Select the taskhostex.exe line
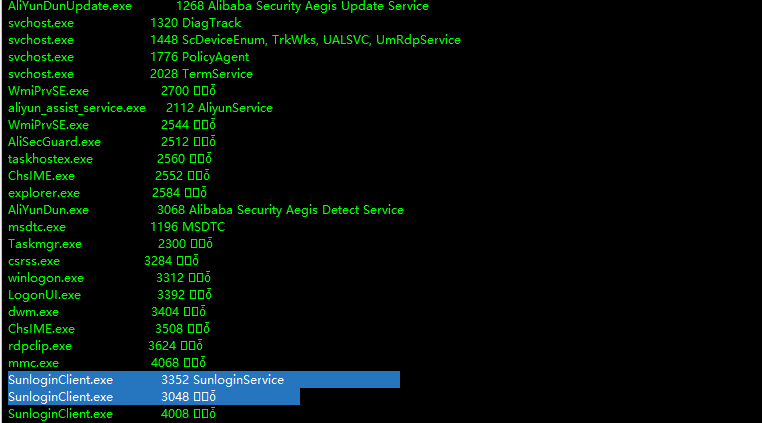The height and width of the screenshot is (423, 762). point(110,159)
